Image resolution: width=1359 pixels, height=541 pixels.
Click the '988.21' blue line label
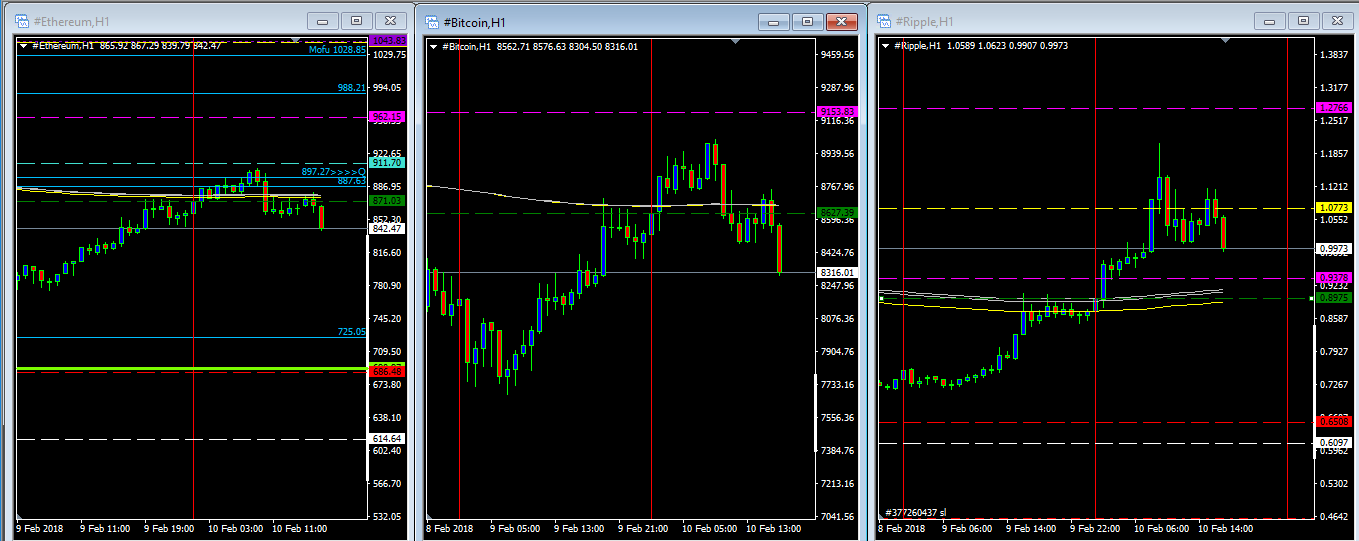[352, 88]
